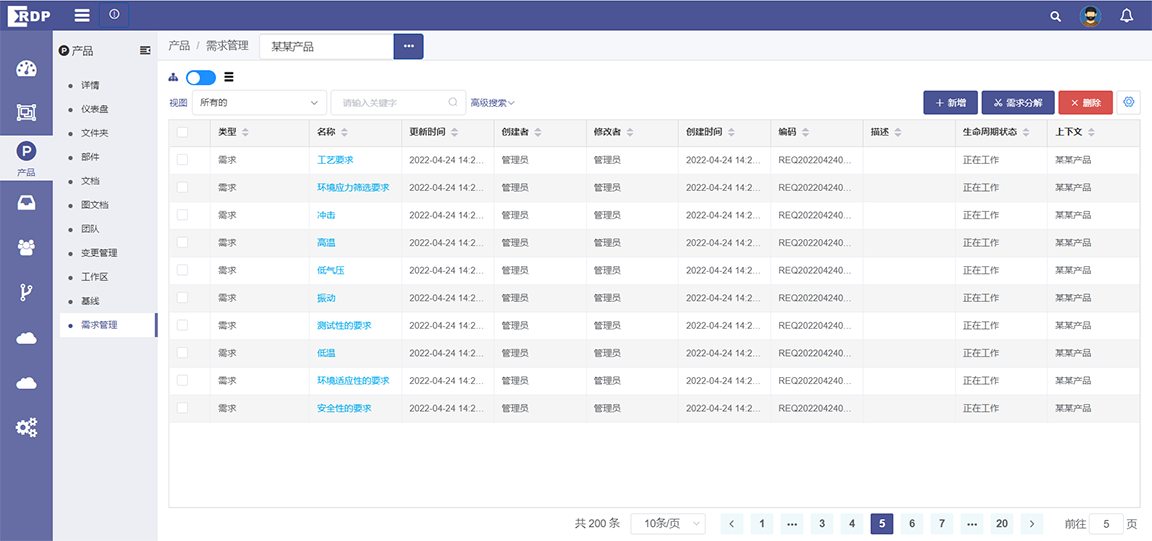Check the 振动 row checkbox
The height and width of the screenshot is (541, 1152).
pyautogui.click(x=182, y=298)
